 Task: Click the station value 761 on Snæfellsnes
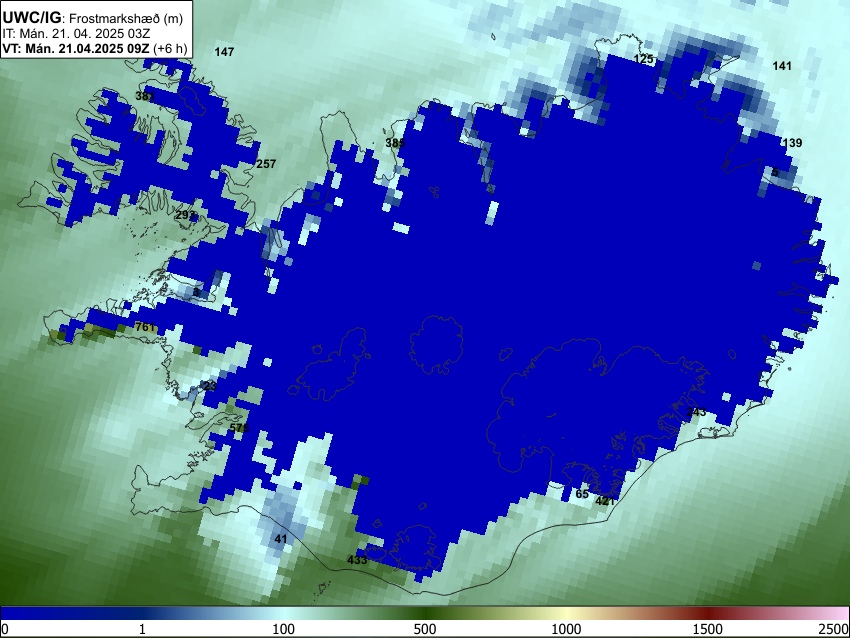(x=145, y=327)
